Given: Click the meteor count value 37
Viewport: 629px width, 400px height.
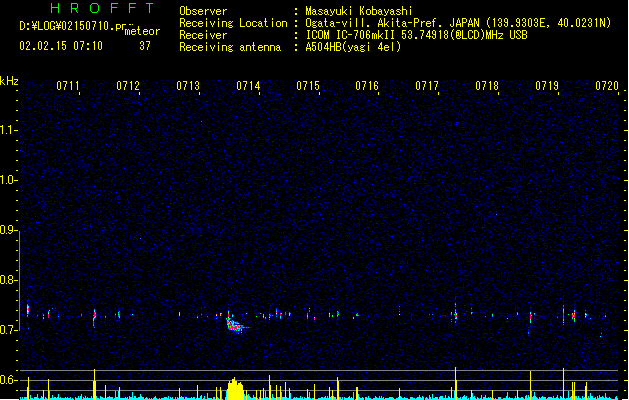Looking at the screenshot, I should (145, 46).
